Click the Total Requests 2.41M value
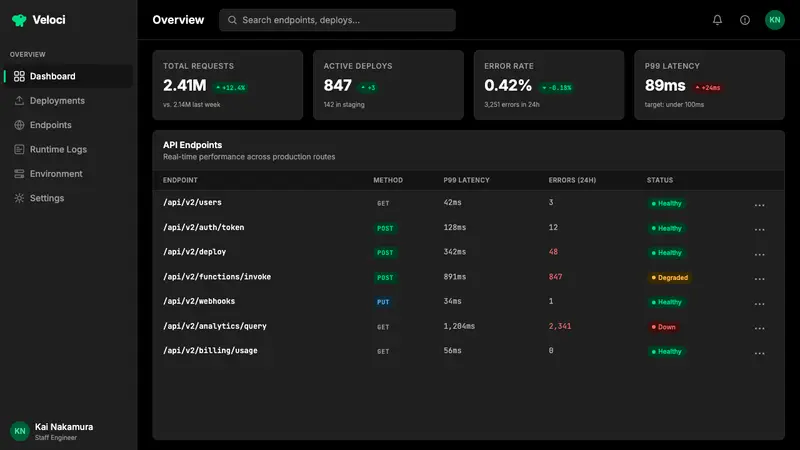 [x=185, y=85]
